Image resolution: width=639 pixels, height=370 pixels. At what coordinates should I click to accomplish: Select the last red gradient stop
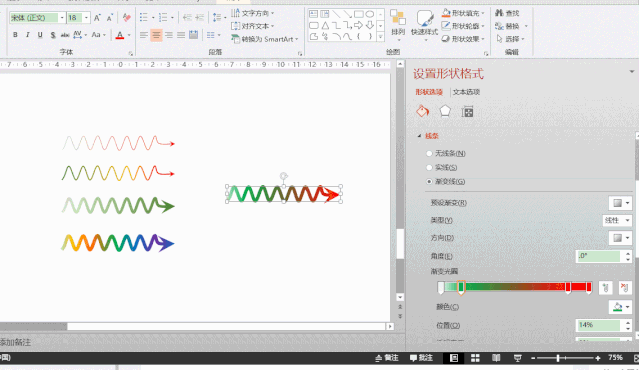click(x=588, y=287)
